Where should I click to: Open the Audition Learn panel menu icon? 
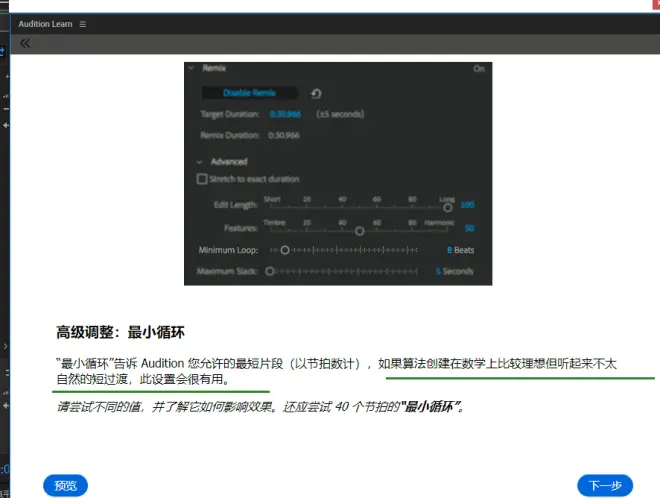82,24
